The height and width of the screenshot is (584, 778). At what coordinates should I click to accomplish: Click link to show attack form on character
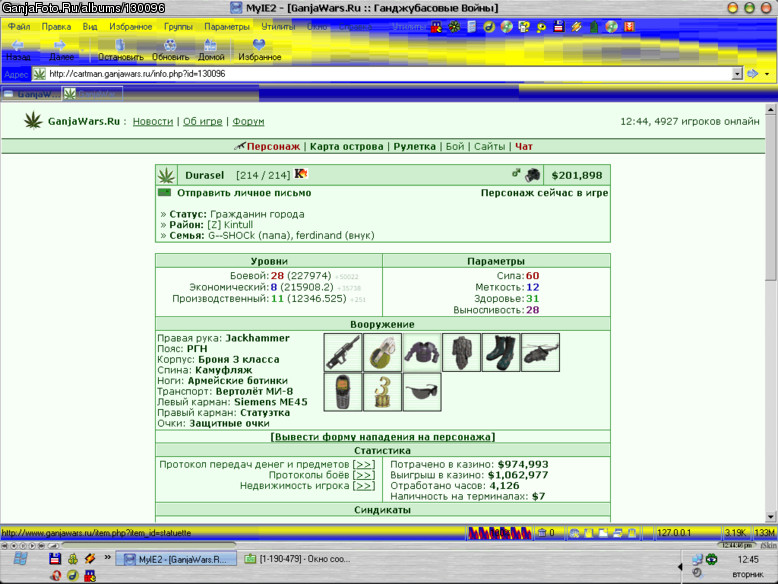click(383, 437)
